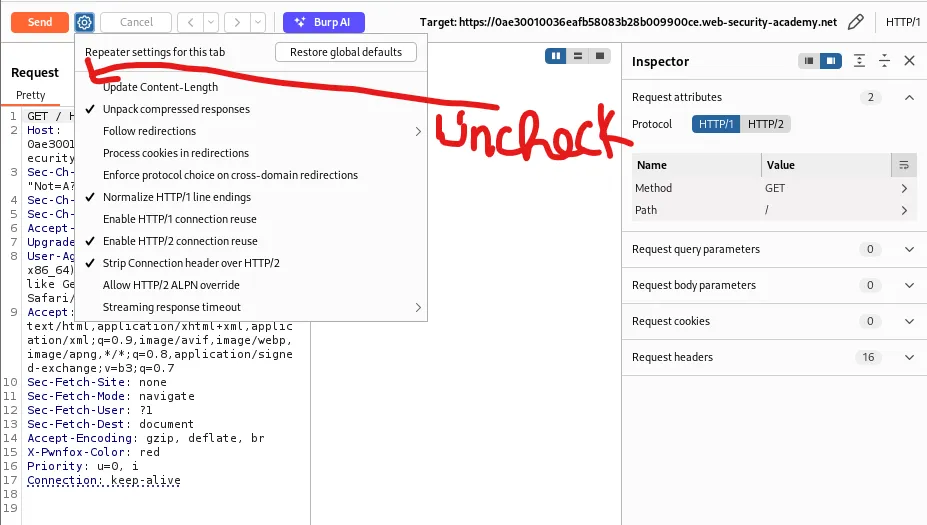Screen dimensions: 927x525
Task: Toggle Unpack compressed responses option
Action: [251, 109]
